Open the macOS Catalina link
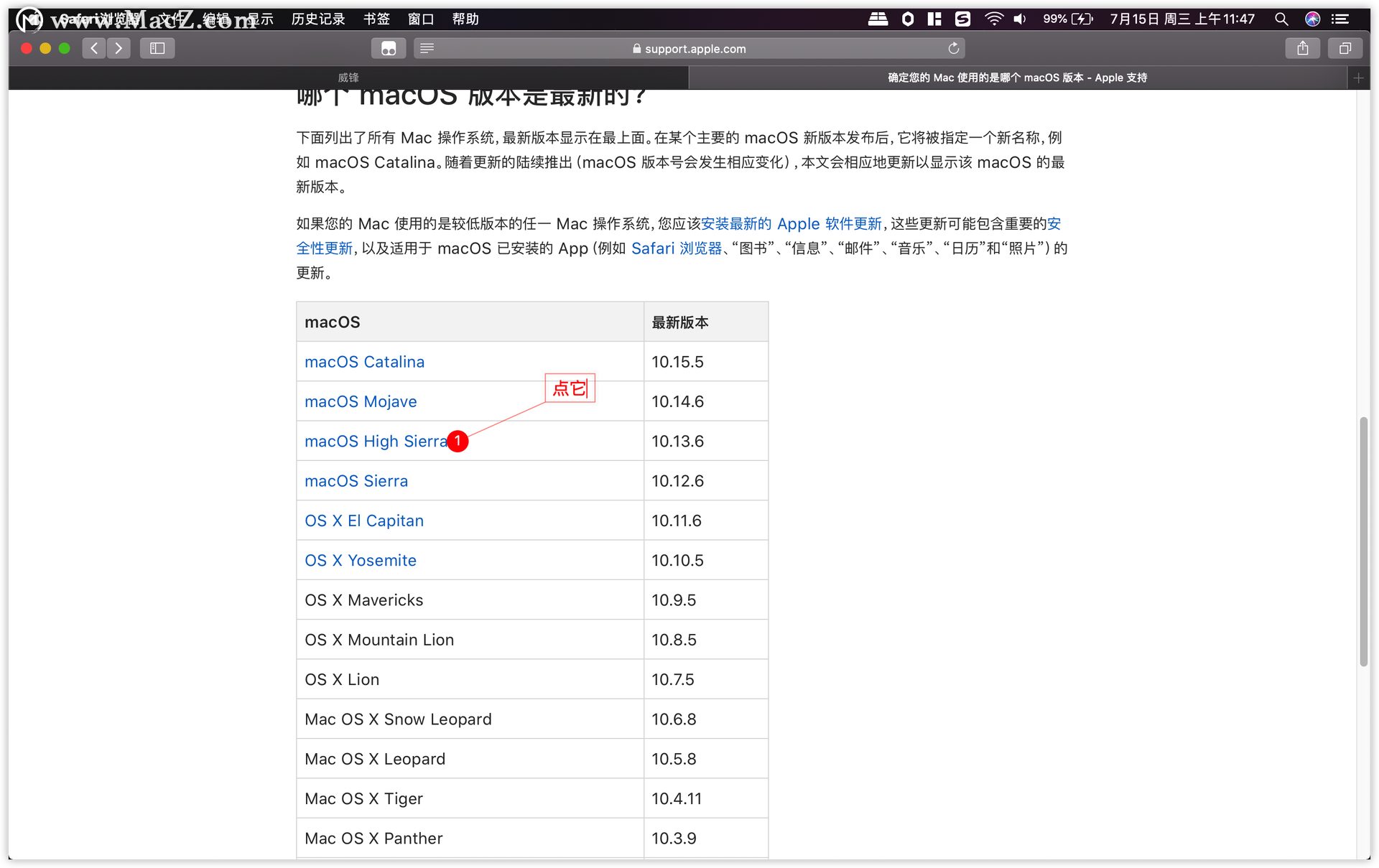This screenshot has height=868, width=1379. tap(364, 362)
